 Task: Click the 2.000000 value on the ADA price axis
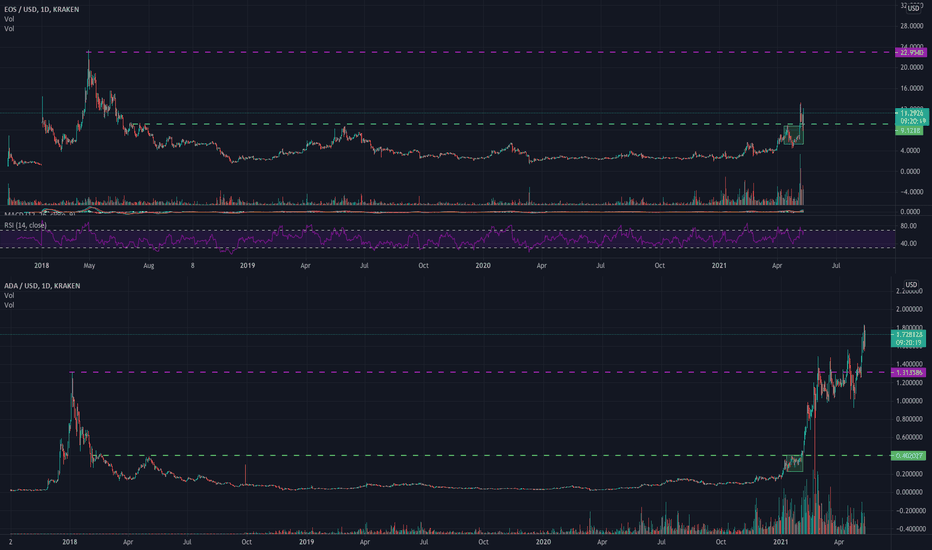click(x=909, y=310)
